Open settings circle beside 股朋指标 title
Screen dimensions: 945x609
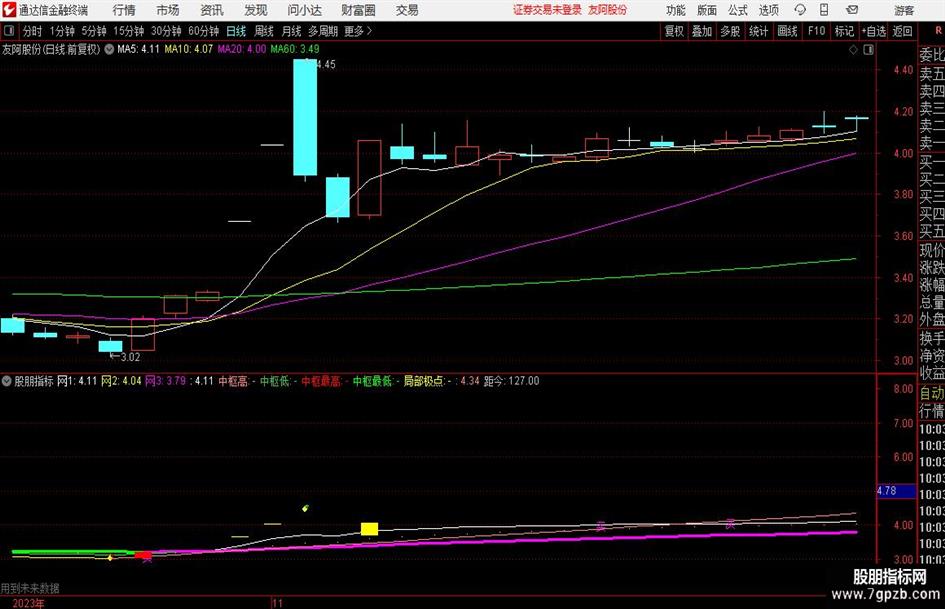click(7, 381)
